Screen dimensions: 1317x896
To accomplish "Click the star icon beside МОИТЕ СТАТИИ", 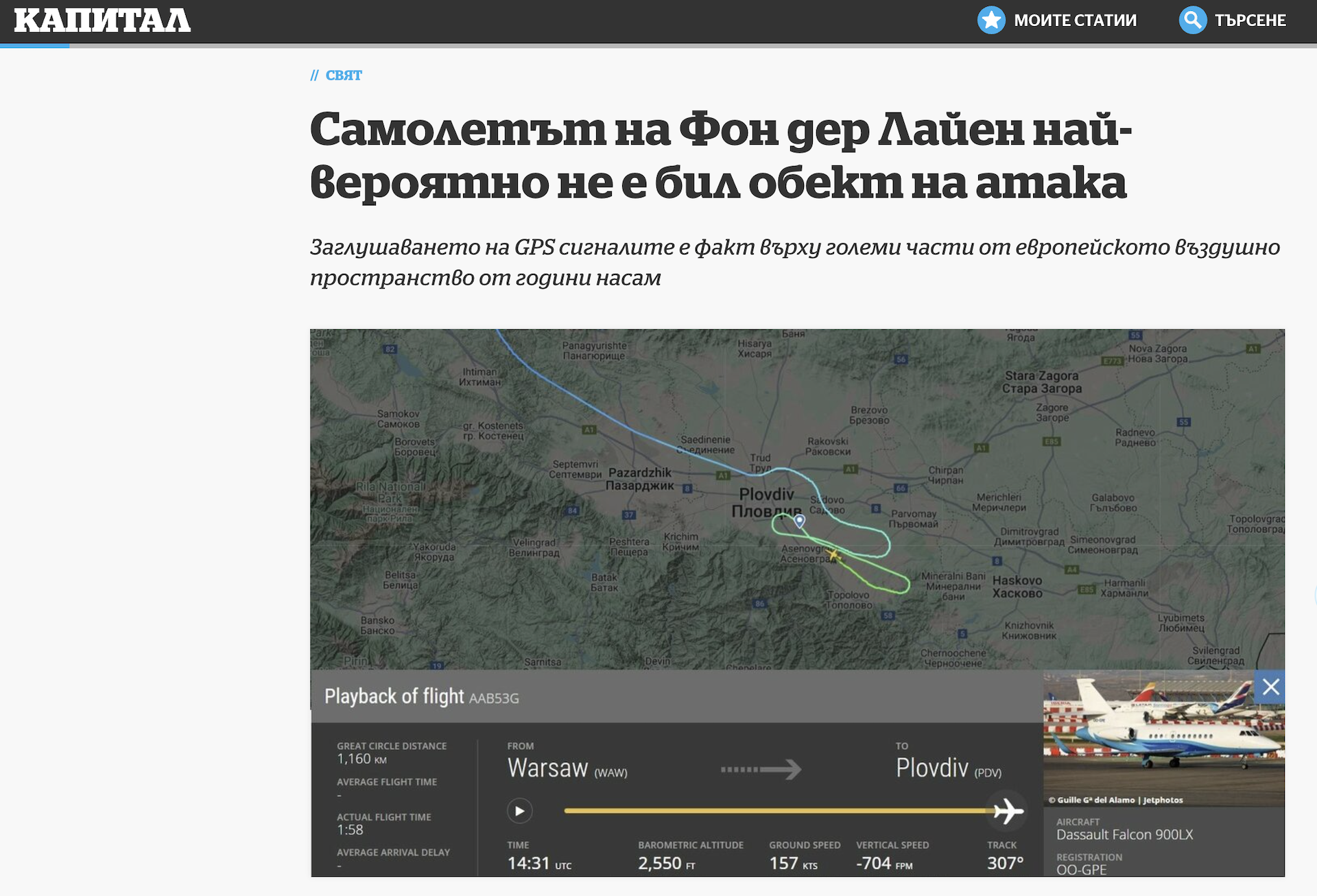I will tap(990, 20).
